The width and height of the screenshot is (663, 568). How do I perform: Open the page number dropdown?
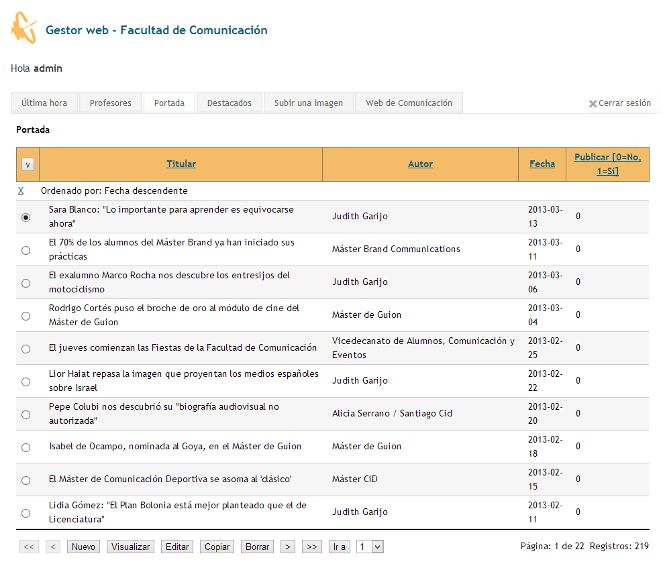[x=370, y=547]
